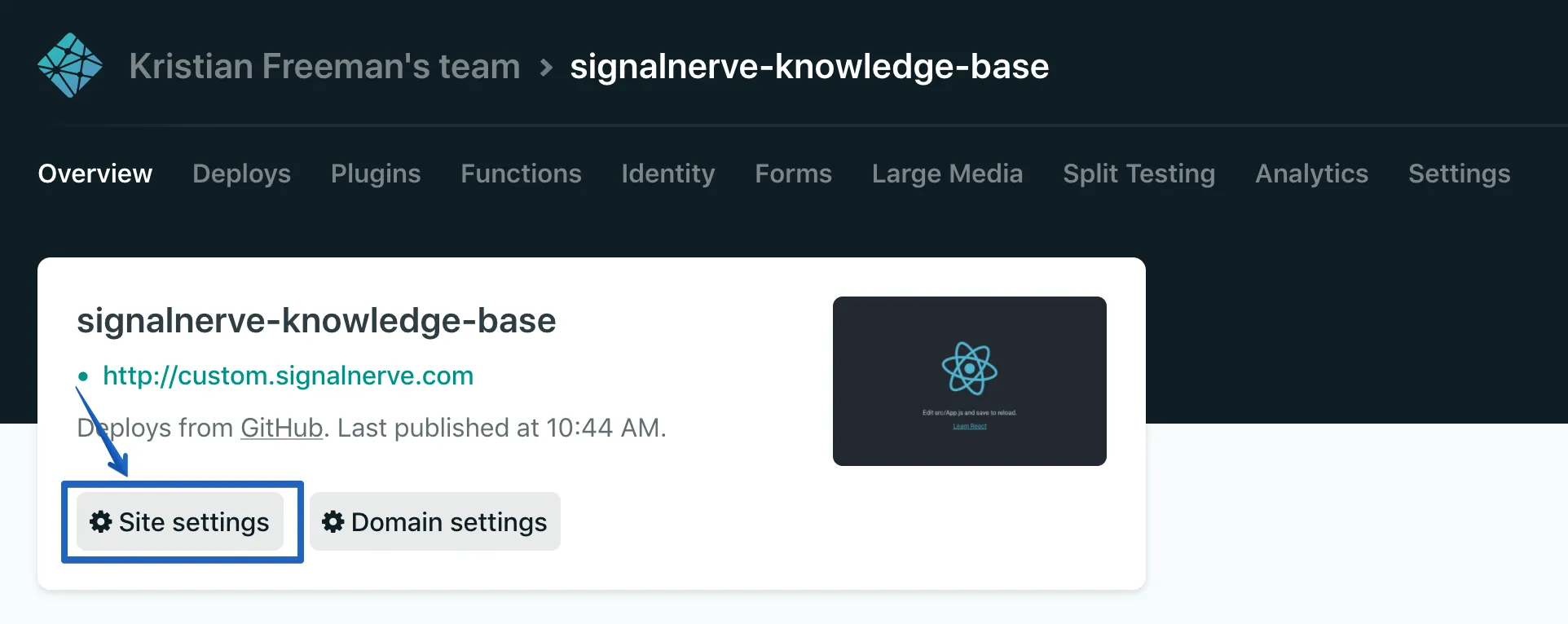Visit custom.signalnerve.com
Image resolution: width=1568 pixels, height=624 pixels.
click(x=288, y=376)
